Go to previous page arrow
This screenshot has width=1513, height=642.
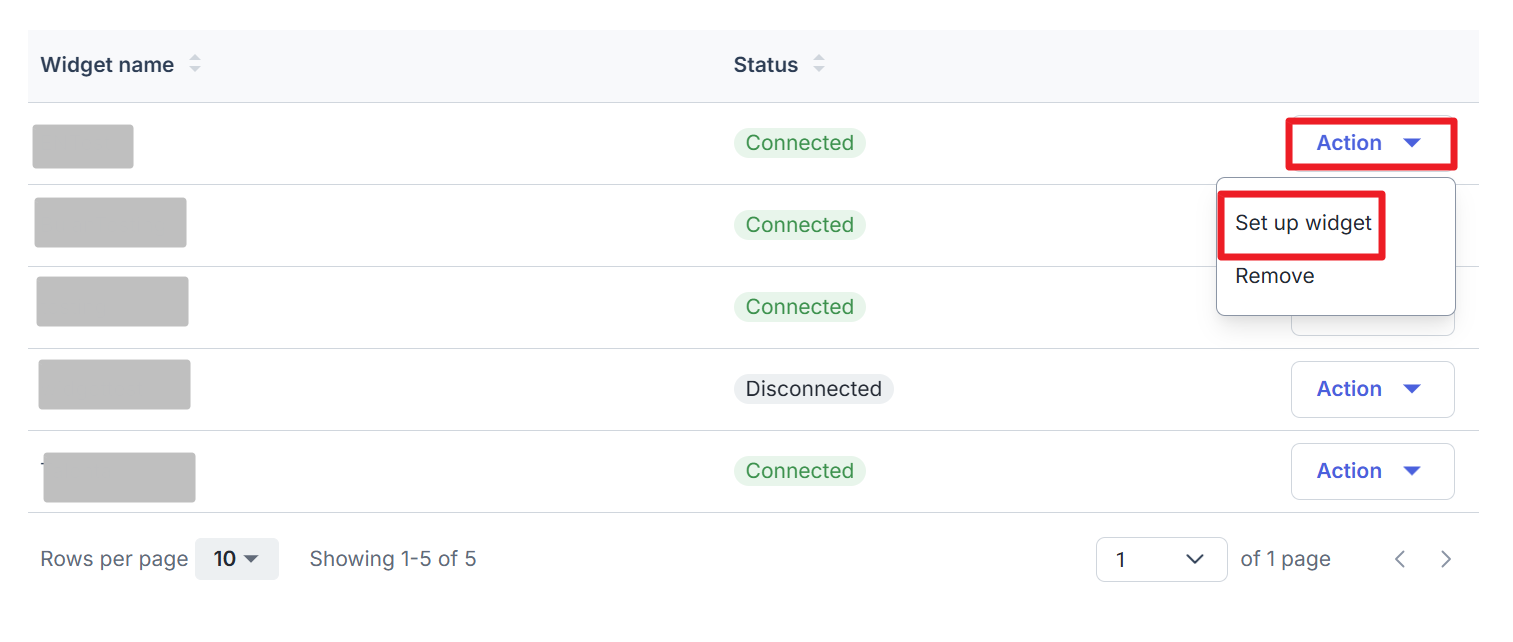pos(1400,559)
